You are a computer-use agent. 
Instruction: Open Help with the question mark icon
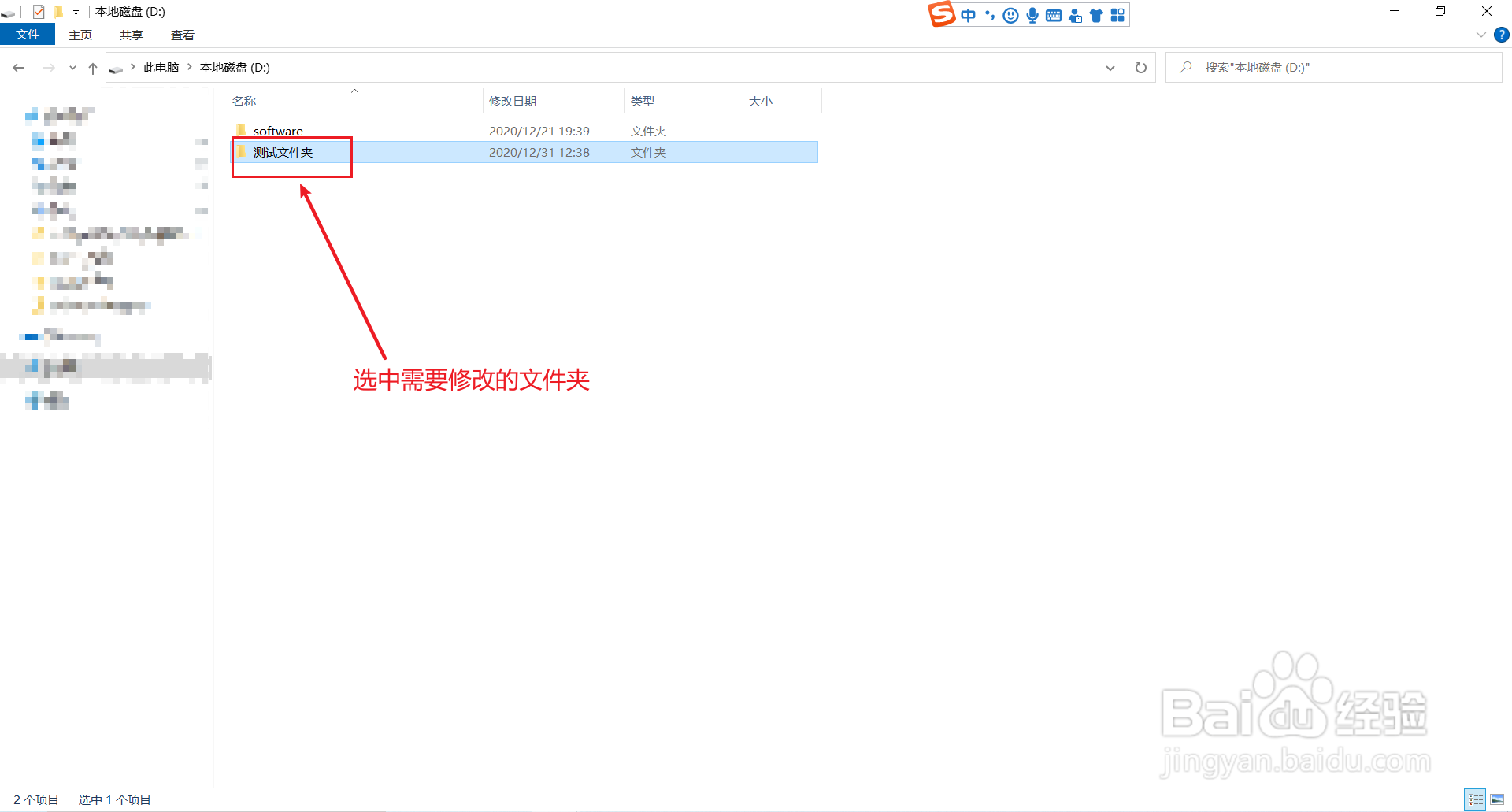(x=1502, y=35)
